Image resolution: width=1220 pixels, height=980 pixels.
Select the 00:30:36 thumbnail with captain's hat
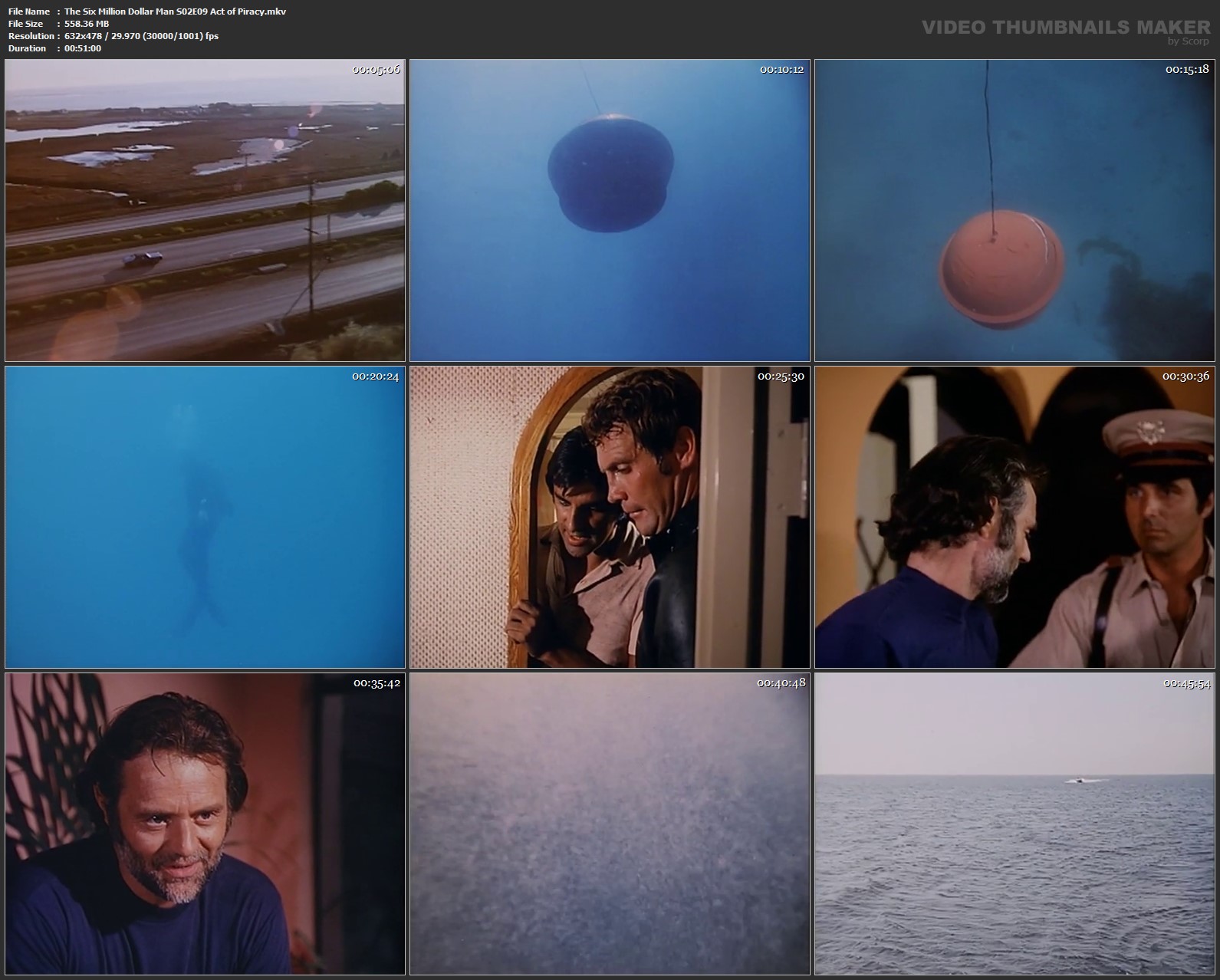click(1014, 517)
